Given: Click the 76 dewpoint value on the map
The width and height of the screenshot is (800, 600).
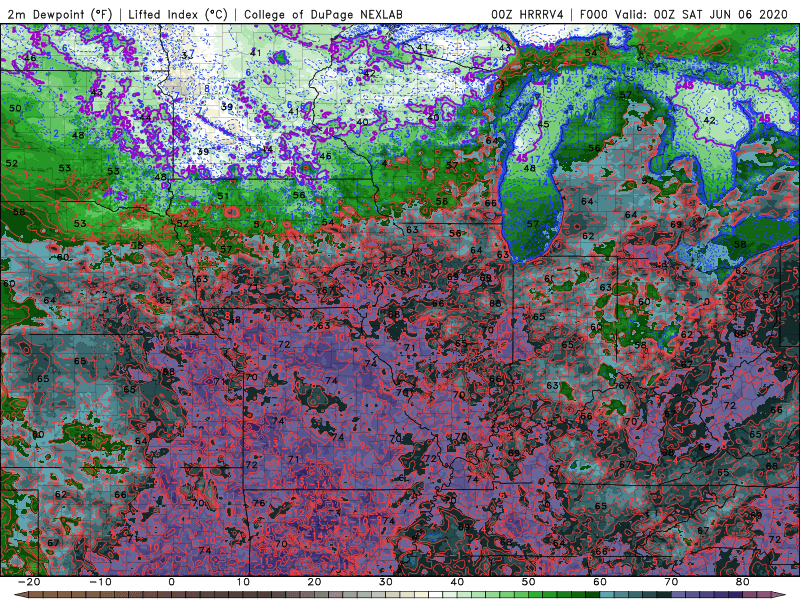Looking at the screenshot, I should 259,503.
